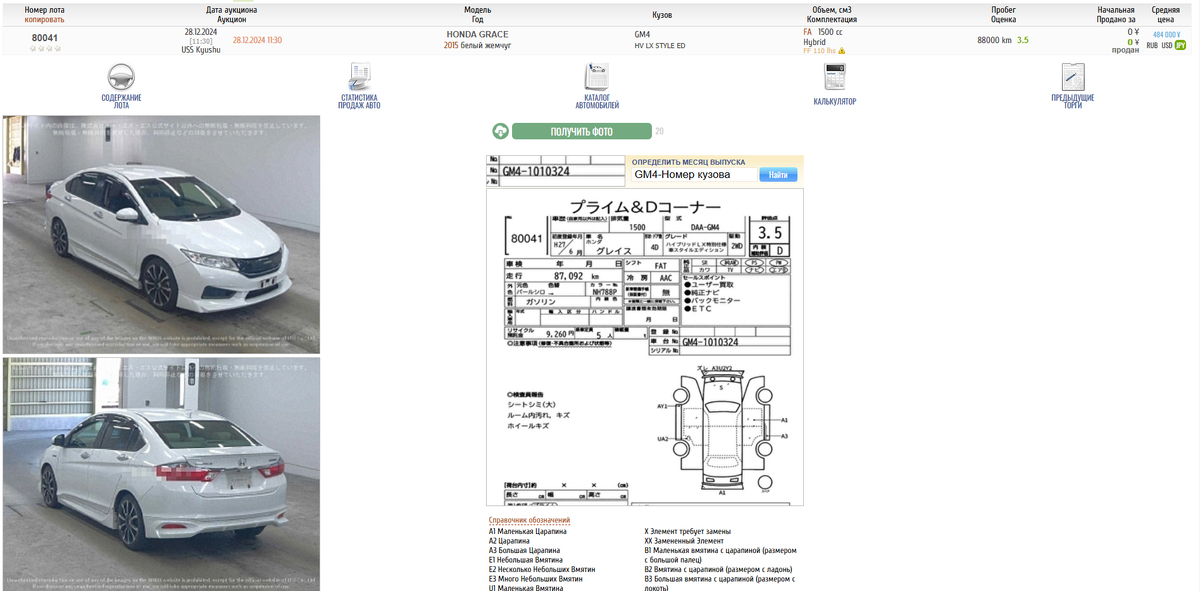Click the warning triangle next to FF 110 lhs
1200x591 pixels.
click(842, 51)
